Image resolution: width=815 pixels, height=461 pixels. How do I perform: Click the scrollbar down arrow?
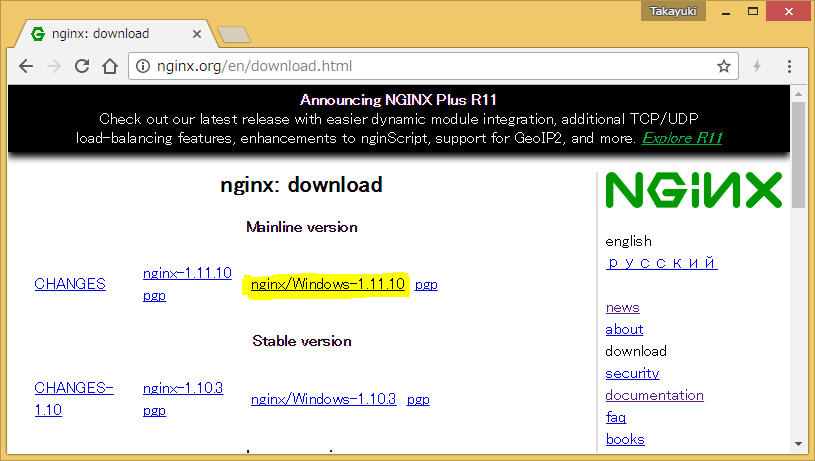pos(798,444)
